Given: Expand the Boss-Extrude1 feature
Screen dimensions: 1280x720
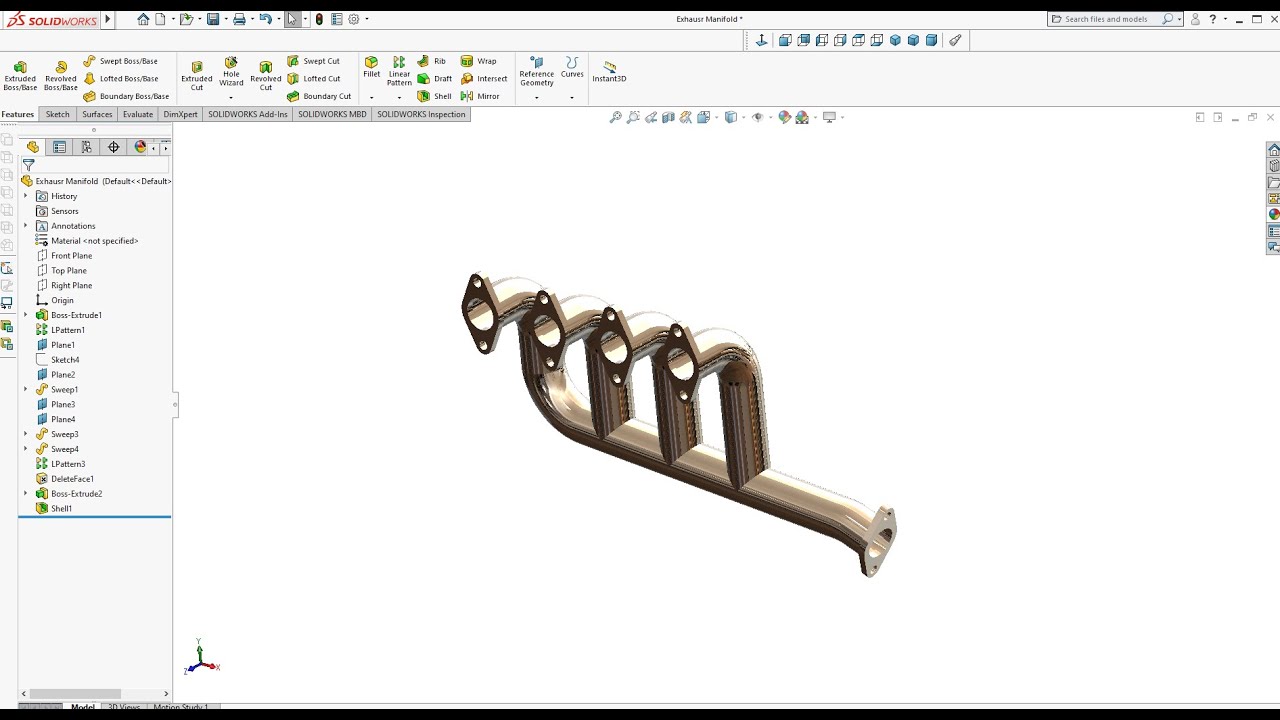Looking at the screenshot, I should coord(26,315).
